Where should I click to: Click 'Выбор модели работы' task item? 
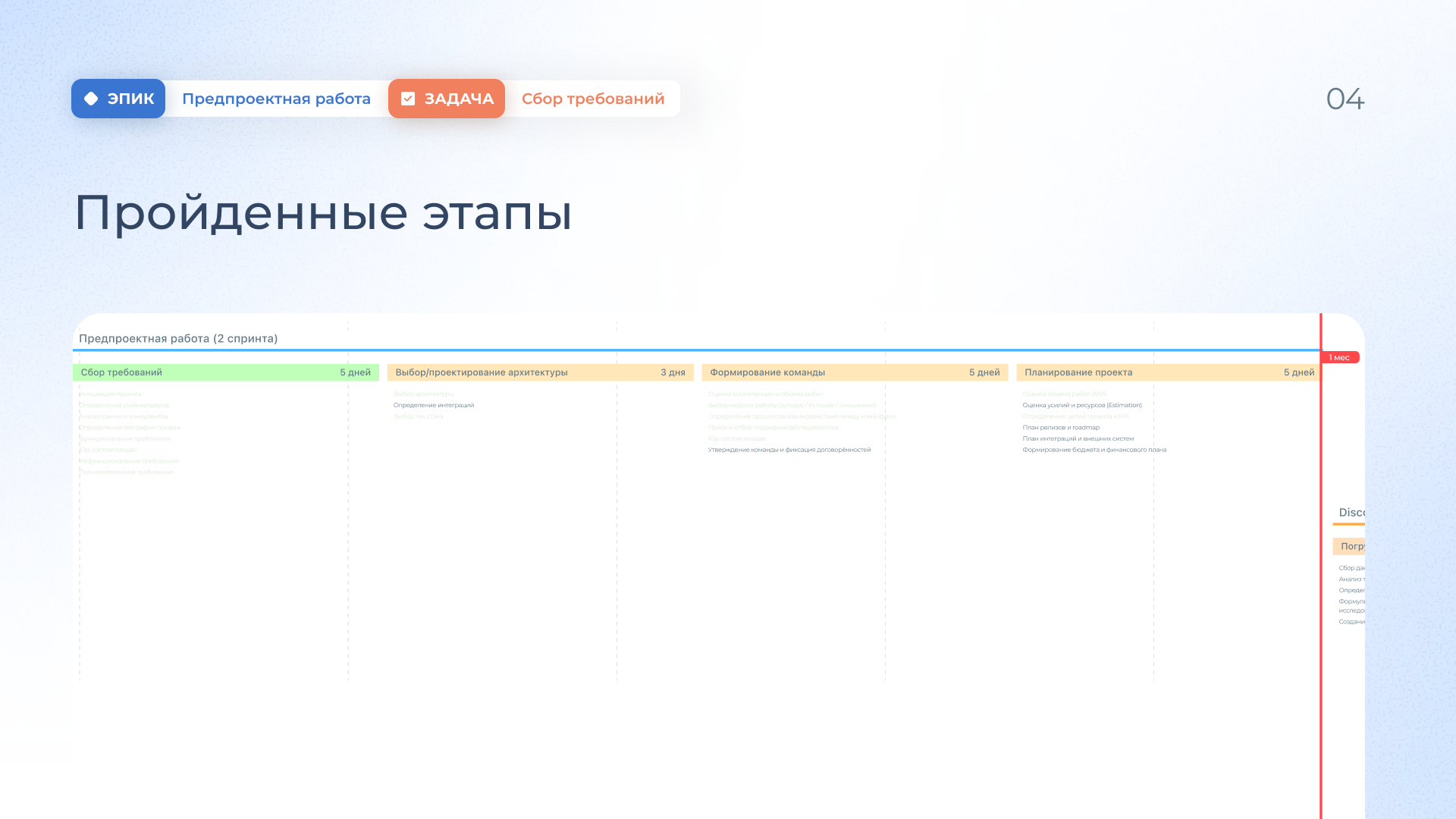click(x=792, y=405)
